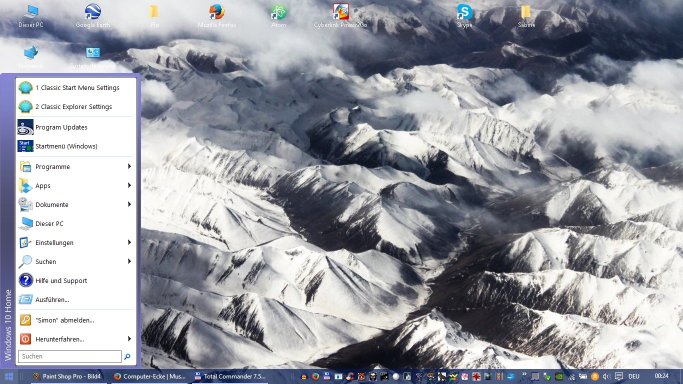The image size is (683, 384).
Task: Choose Ausführen... from the start menu
Action: point(75,300)
